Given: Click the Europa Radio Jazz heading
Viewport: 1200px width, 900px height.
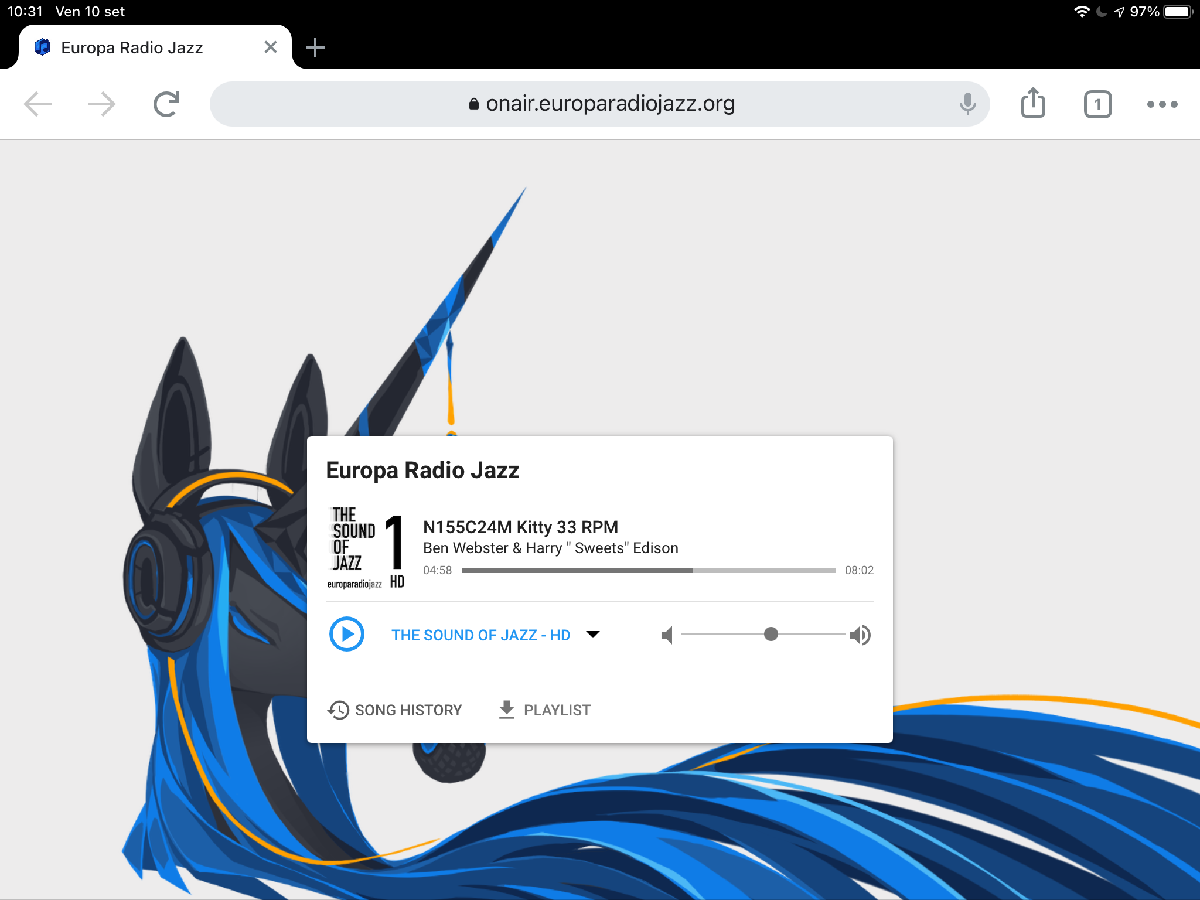Looking at the screenshot, I should click(x=423, y=470).
